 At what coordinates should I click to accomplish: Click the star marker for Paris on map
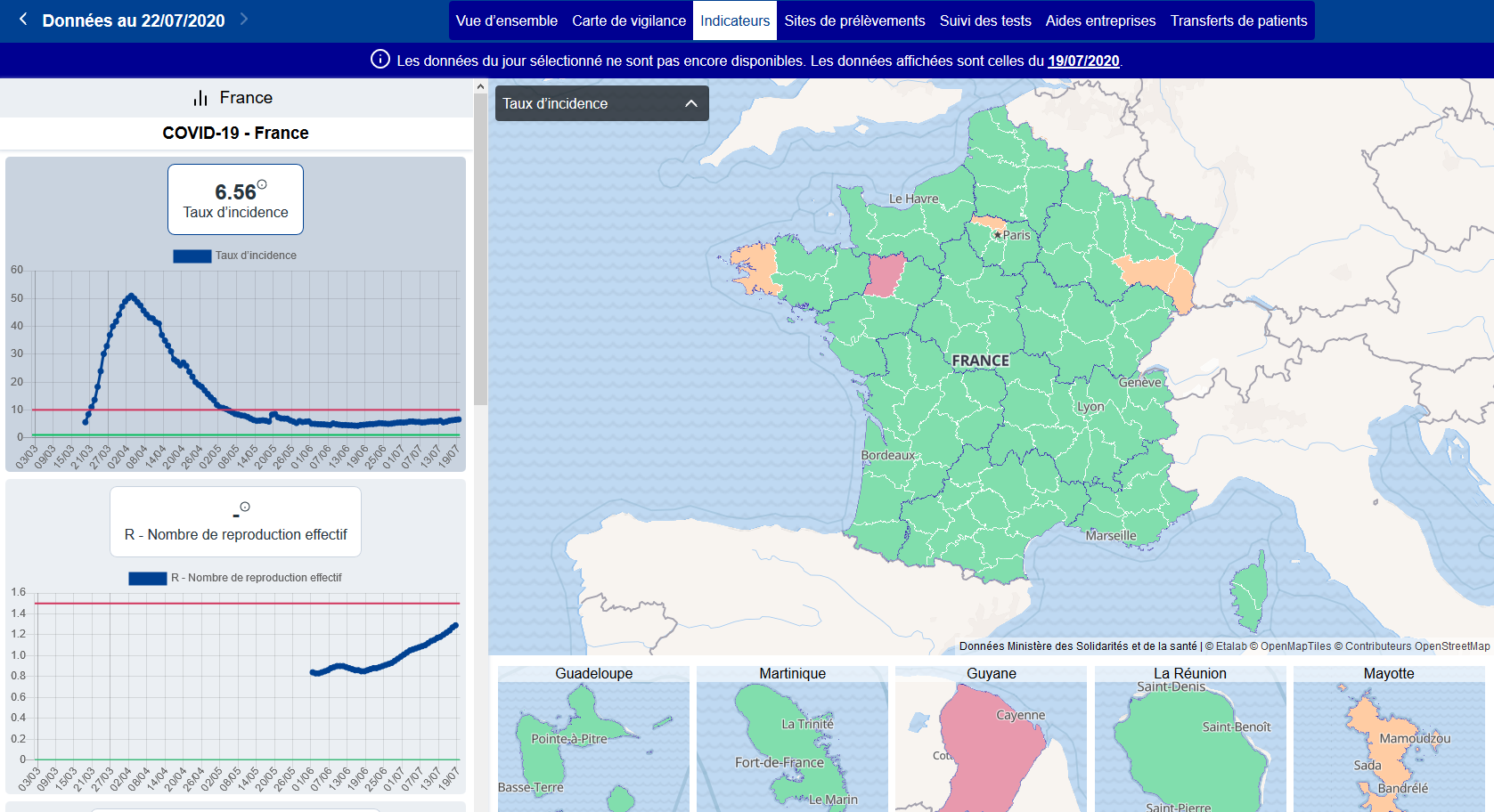pyautogui.click(x=997, y=235)
